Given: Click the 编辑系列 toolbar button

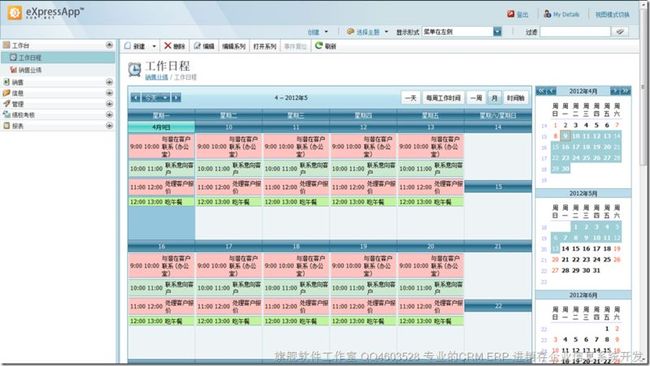Looking at the screenshot, I should 234,46.
